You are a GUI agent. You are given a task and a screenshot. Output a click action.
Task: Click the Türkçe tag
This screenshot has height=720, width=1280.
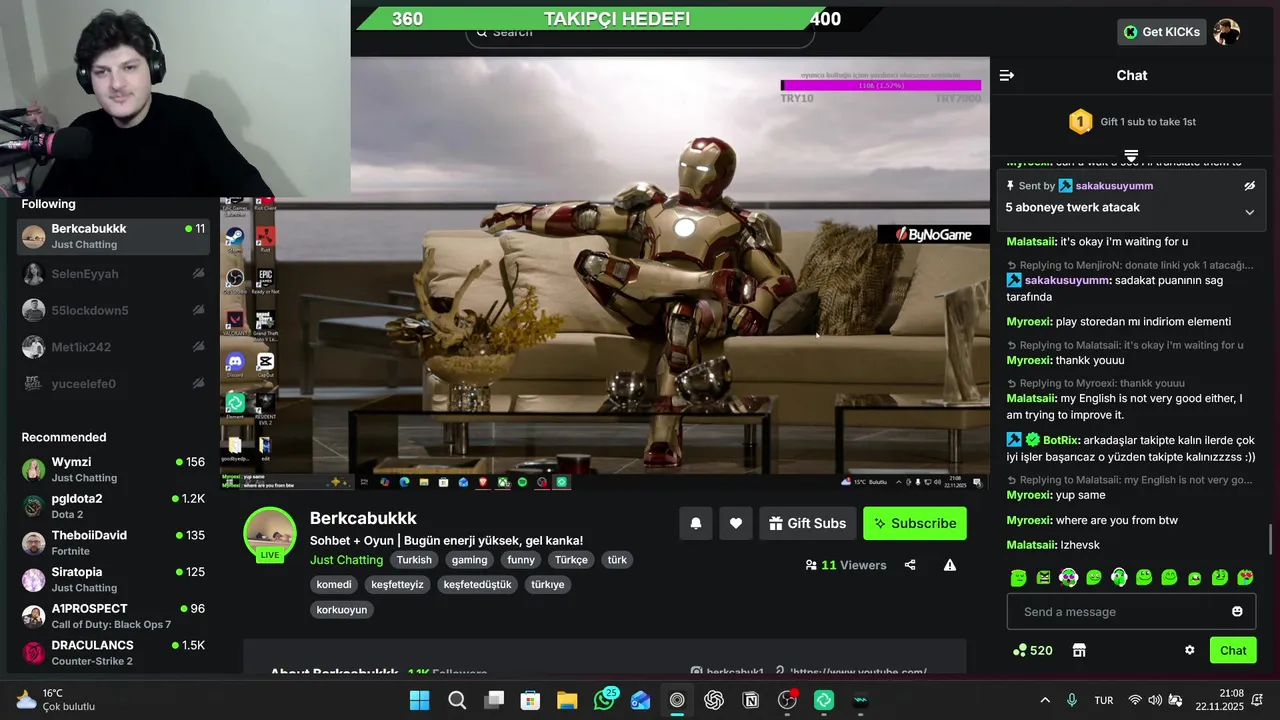coord(572,560)
